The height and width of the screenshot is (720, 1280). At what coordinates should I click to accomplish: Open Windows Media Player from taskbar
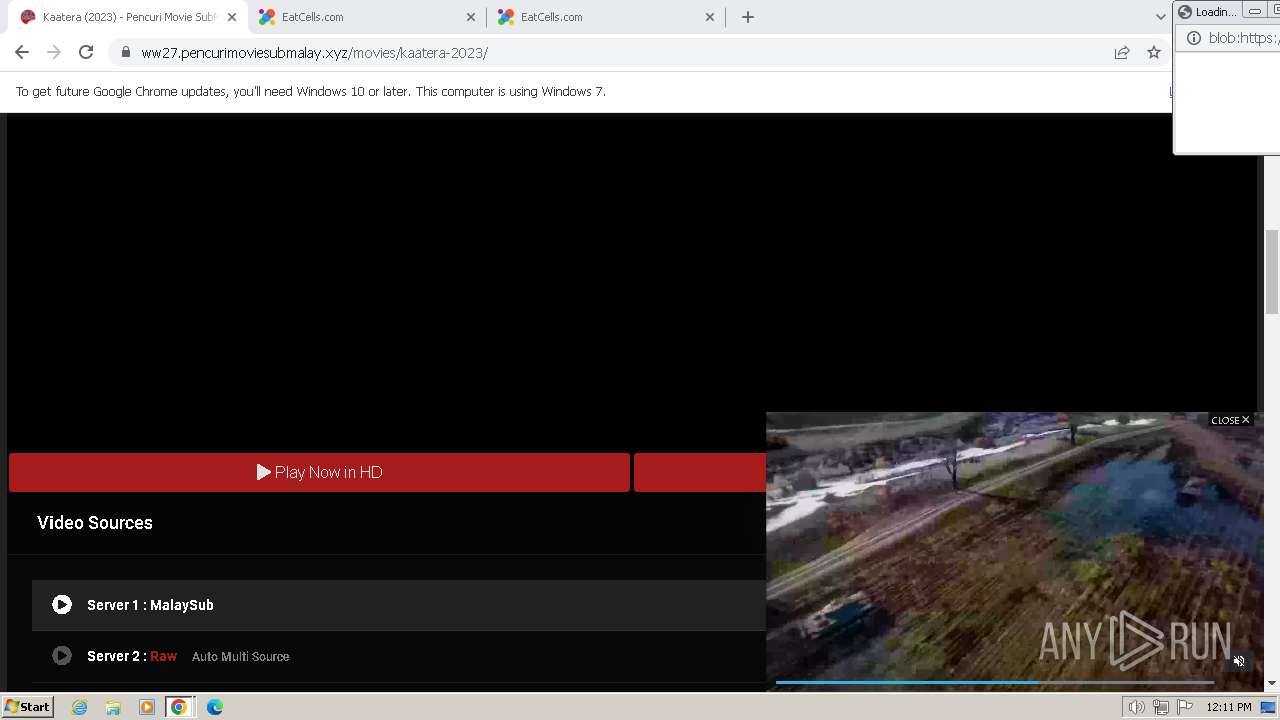click(146, 707)
